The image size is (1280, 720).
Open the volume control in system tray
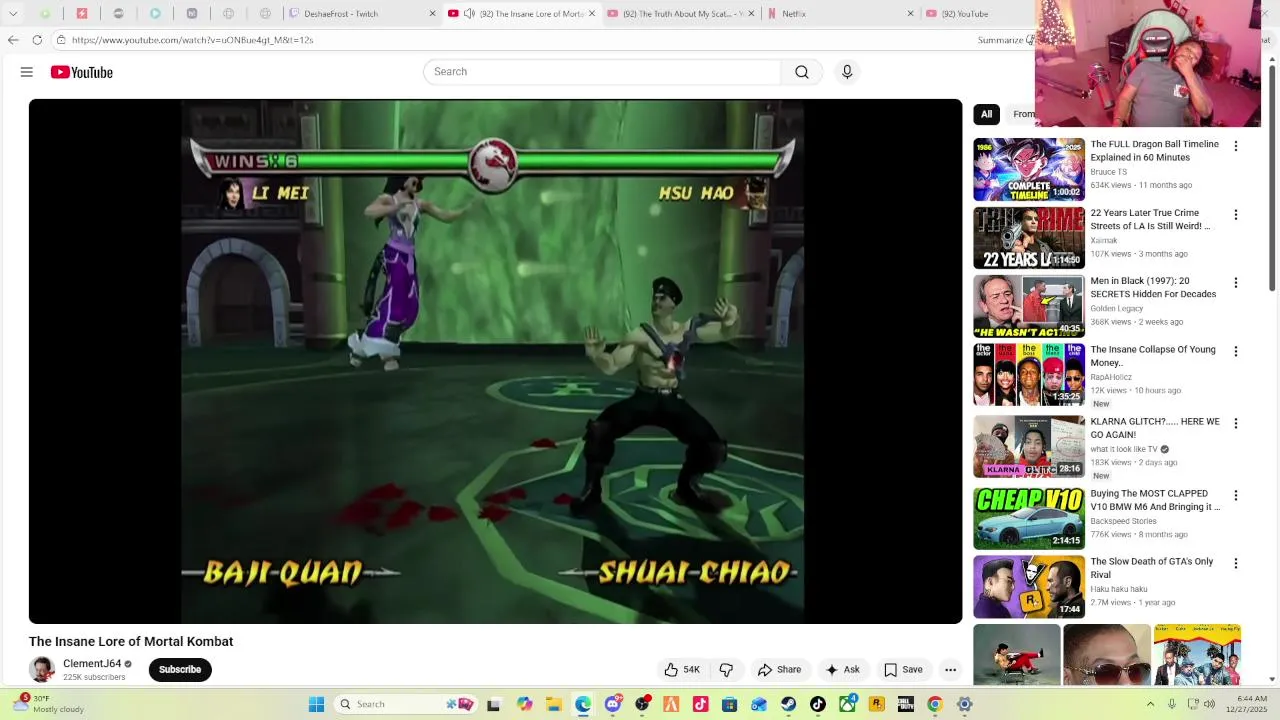click(1209, 704)
